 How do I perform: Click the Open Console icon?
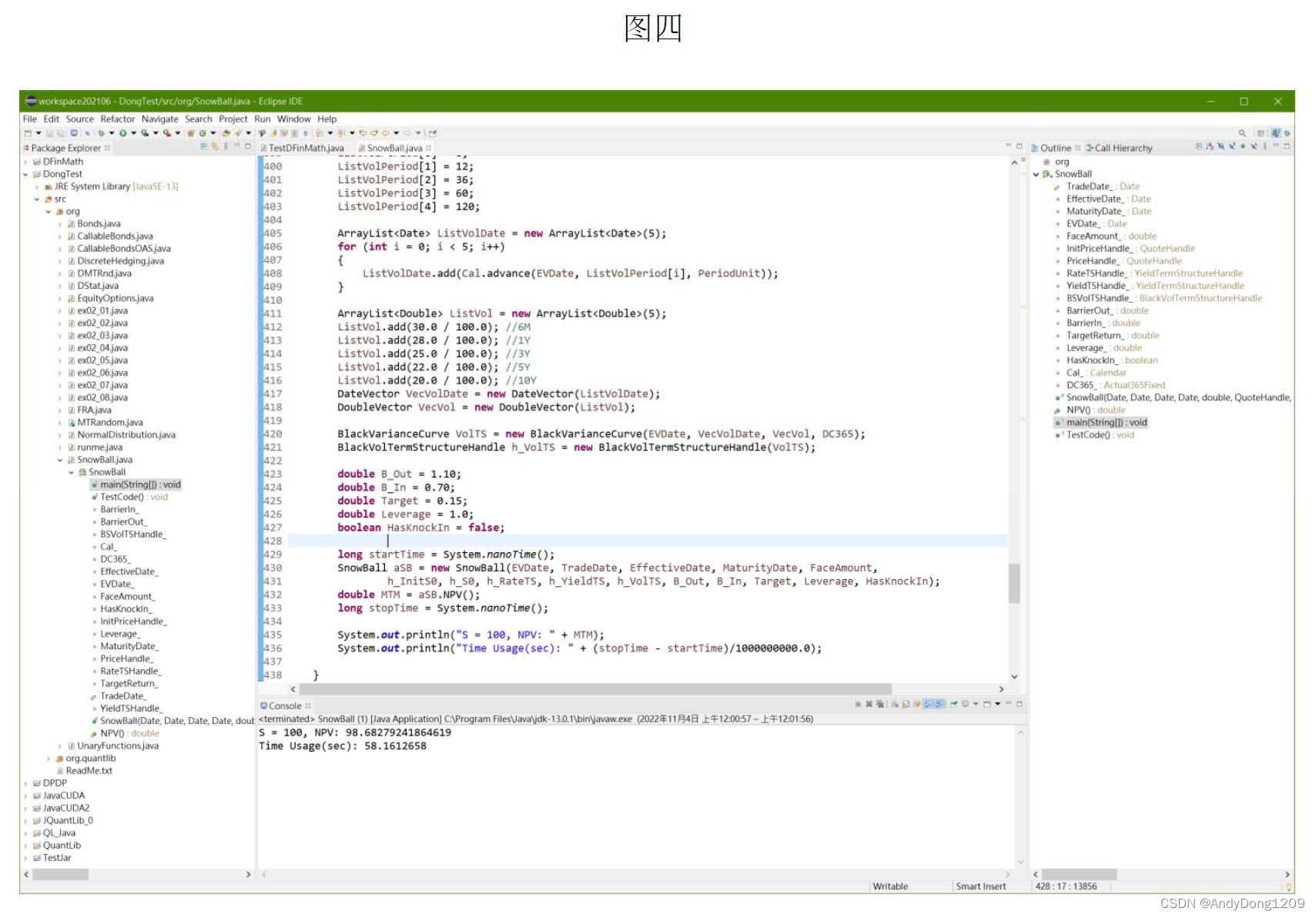tap(987, 704)
